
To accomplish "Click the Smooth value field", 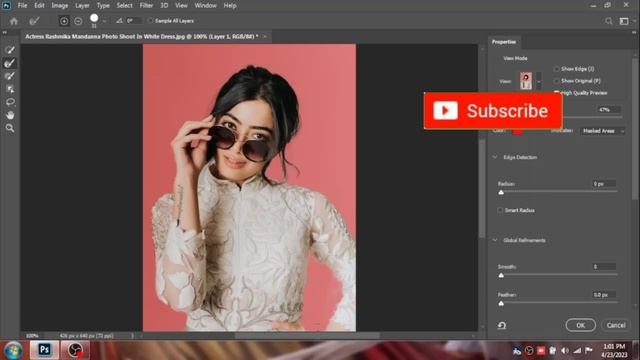I will point(604,267).
